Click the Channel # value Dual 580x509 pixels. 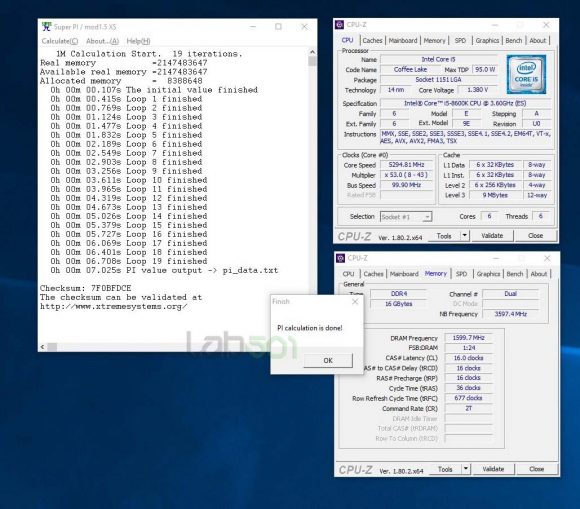pos(510,294)
